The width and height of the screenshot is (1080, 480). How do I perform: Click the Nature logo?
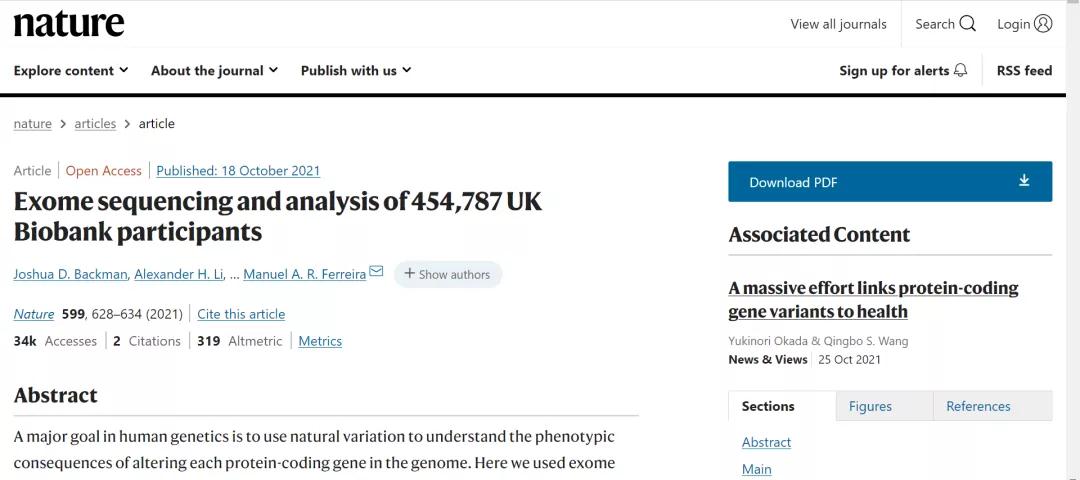tap(69, 24)
